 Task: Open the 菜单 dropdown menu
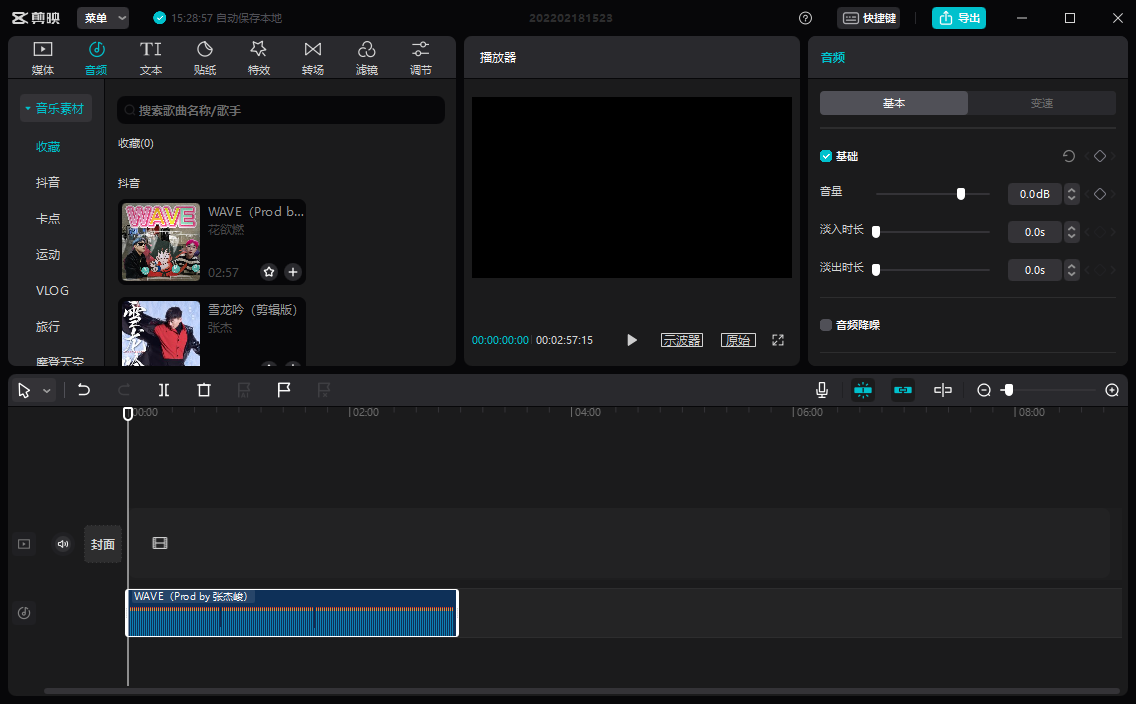[x=103, y=18]
